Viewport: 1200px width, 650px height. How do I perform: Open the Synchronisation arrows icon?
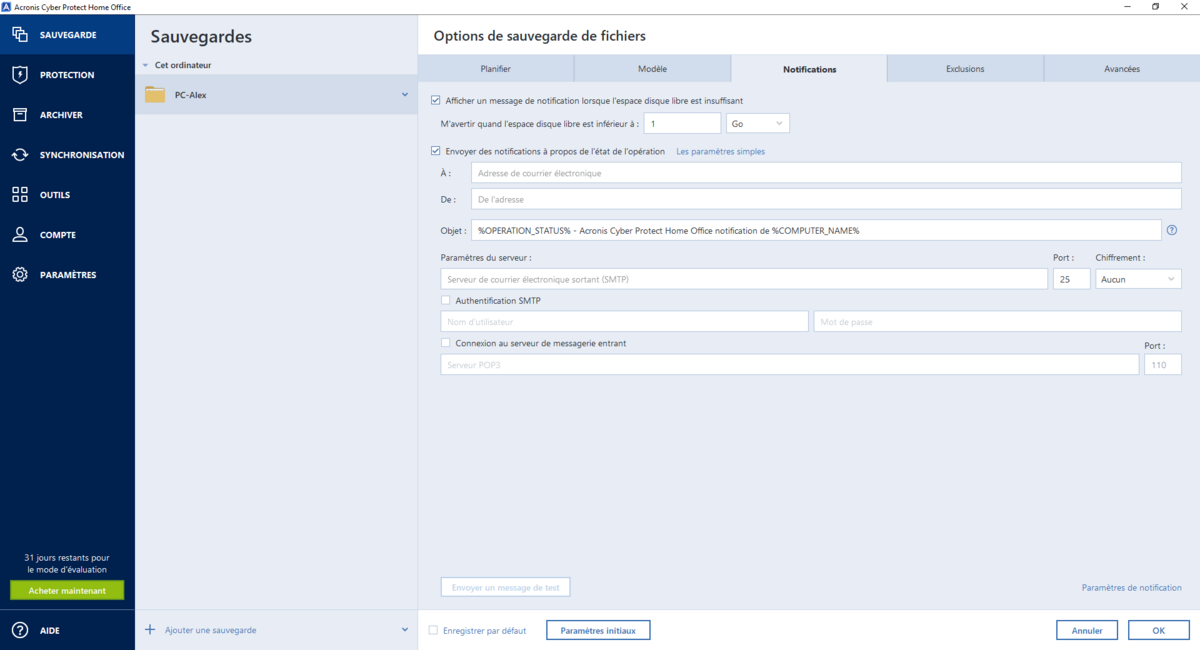tap(20, 155)
